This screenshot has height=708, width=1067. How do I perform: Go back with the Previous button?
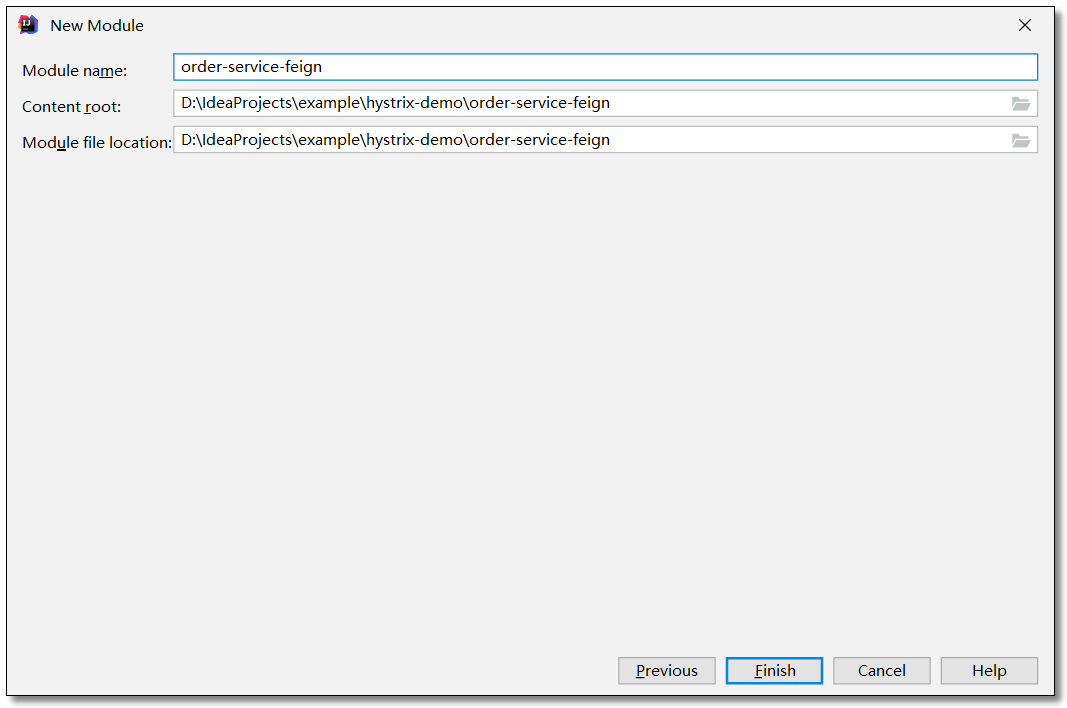click(666, 671)
